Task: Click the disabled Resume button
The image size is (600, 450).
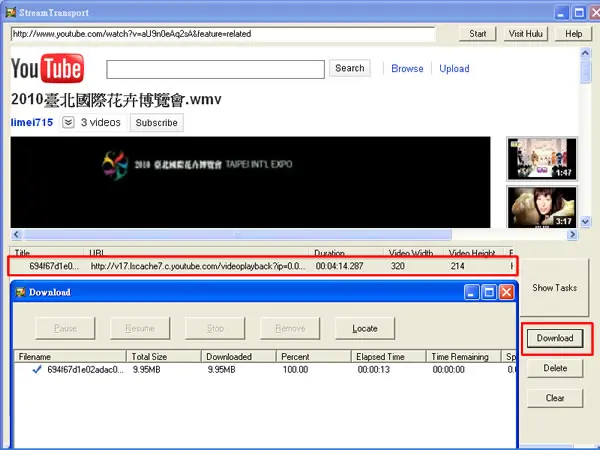Action: click(x=140, y=328)
